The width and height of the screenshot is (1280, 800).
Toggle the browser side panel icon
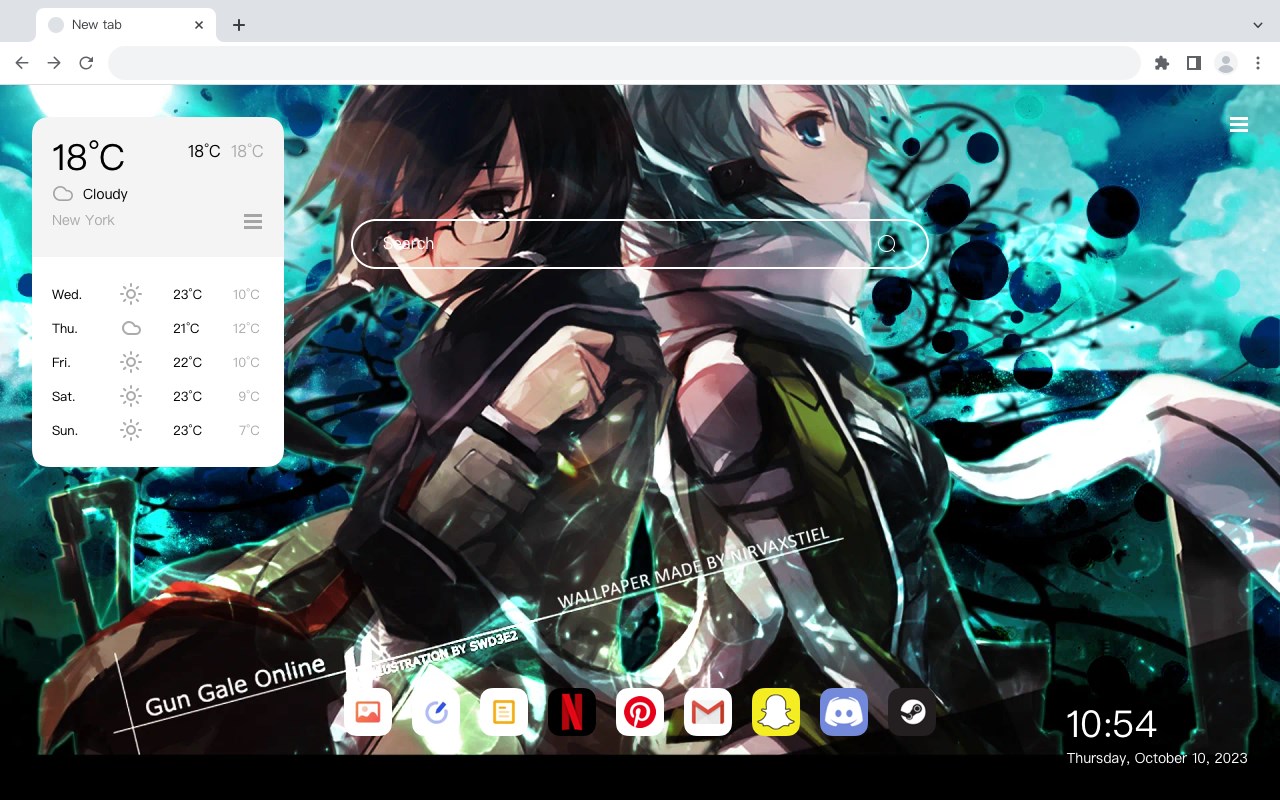click(1193, 63)
